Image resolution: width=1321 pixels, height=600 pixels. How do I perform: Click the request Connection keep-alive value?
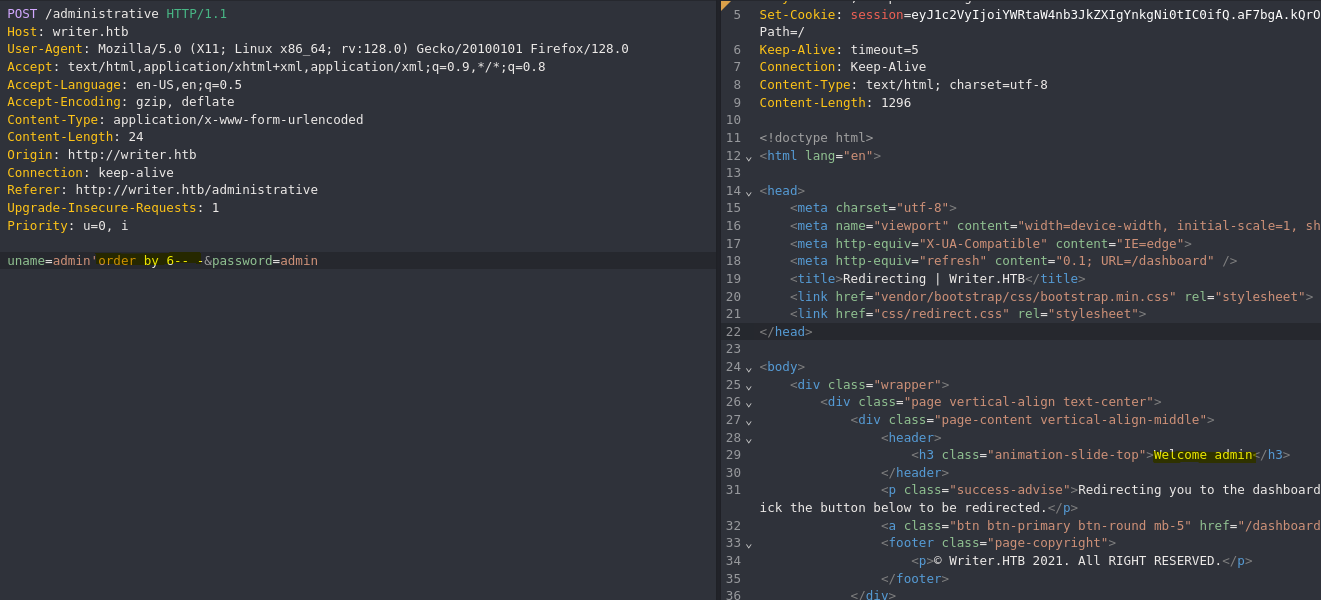pyautogui.click(x=136, y=173)
